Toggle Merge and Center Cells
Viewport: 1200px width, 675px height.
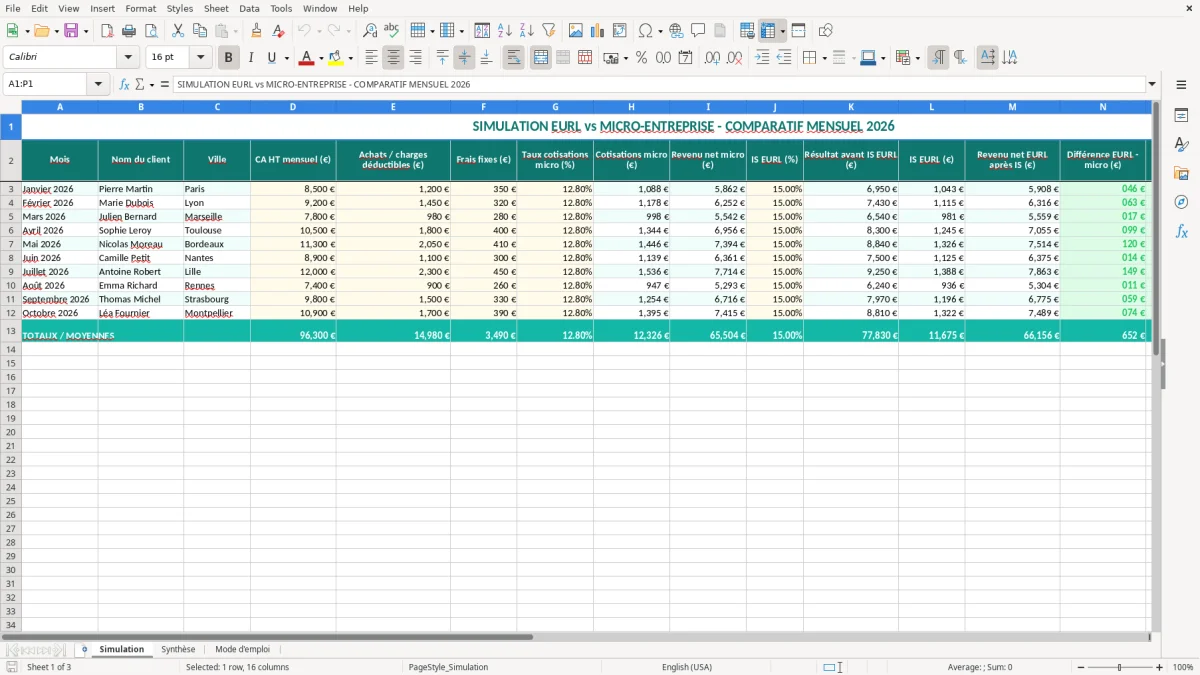541,58
